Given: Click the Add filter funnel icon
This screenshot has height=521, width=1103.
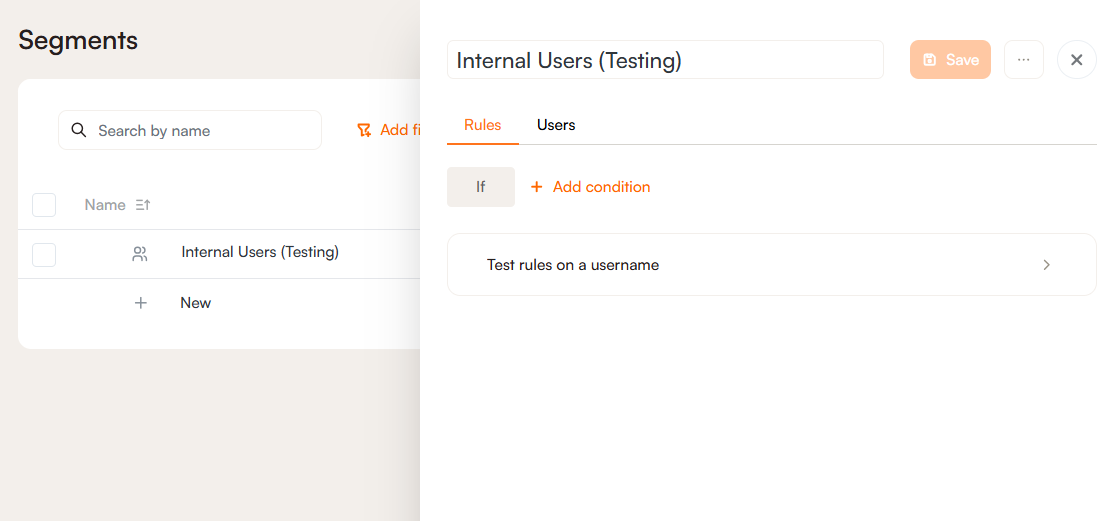Looking at the screenshot, I should point(364,130).
